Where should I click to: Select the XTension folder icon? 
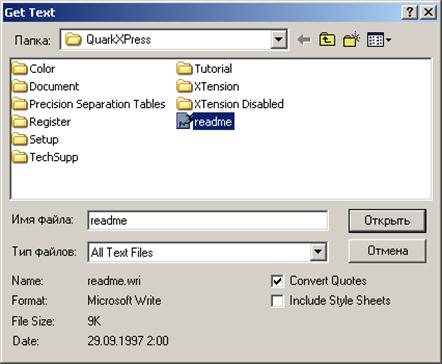(184, 87)
